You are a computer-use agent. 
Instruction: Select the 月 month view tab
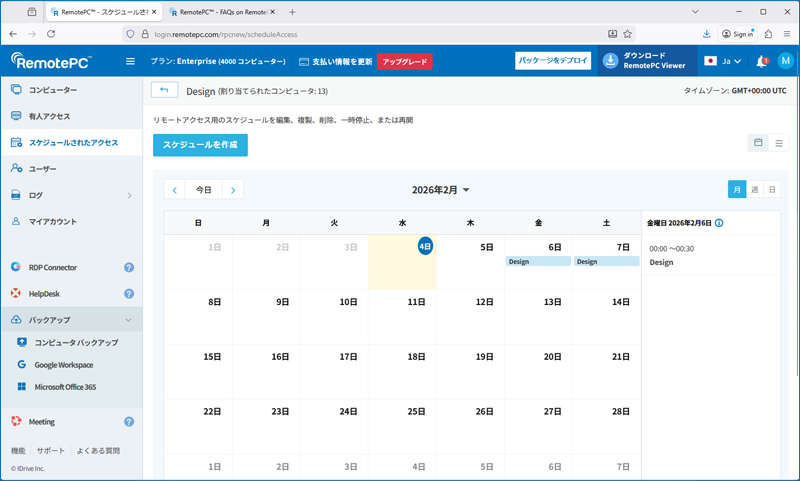pos(737,190)
